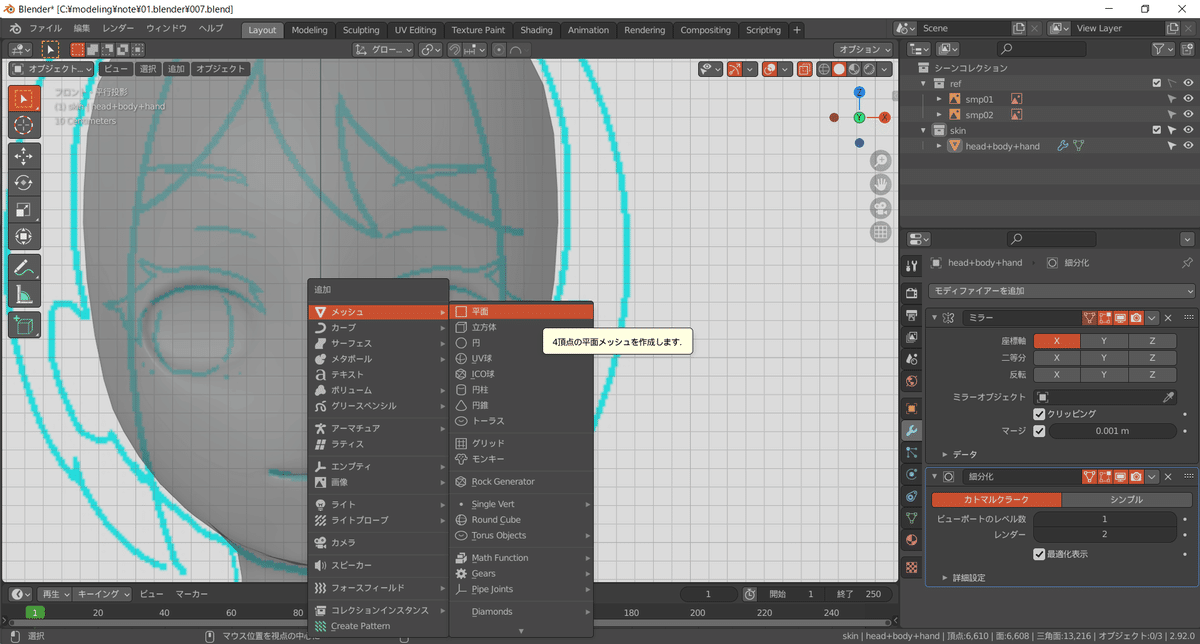Toggle camera view gizmo
This screenshot has width=1200, height=644.
click(x=880, y=208)
